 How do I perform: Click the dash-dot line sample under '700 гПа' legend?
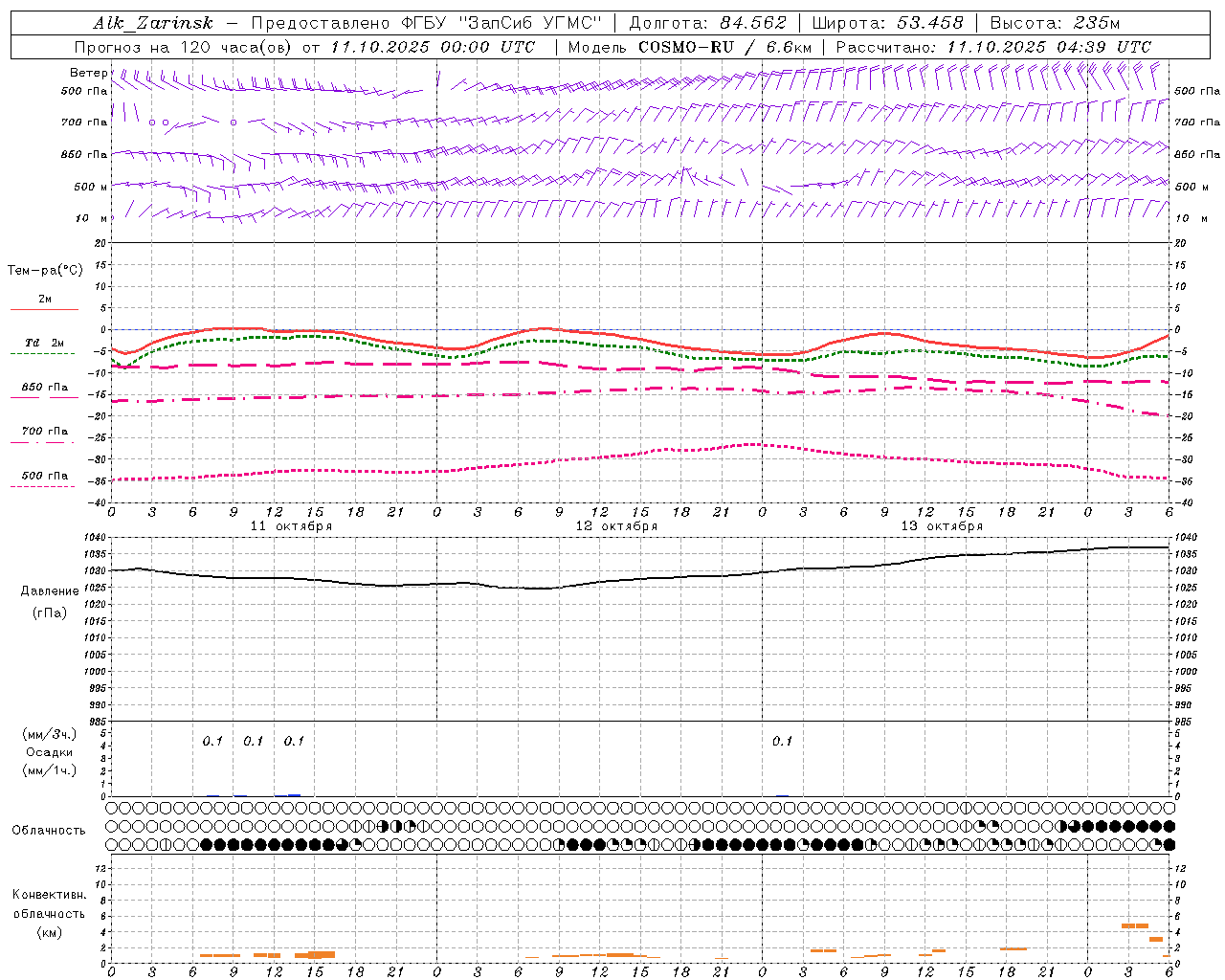point(43,442)
